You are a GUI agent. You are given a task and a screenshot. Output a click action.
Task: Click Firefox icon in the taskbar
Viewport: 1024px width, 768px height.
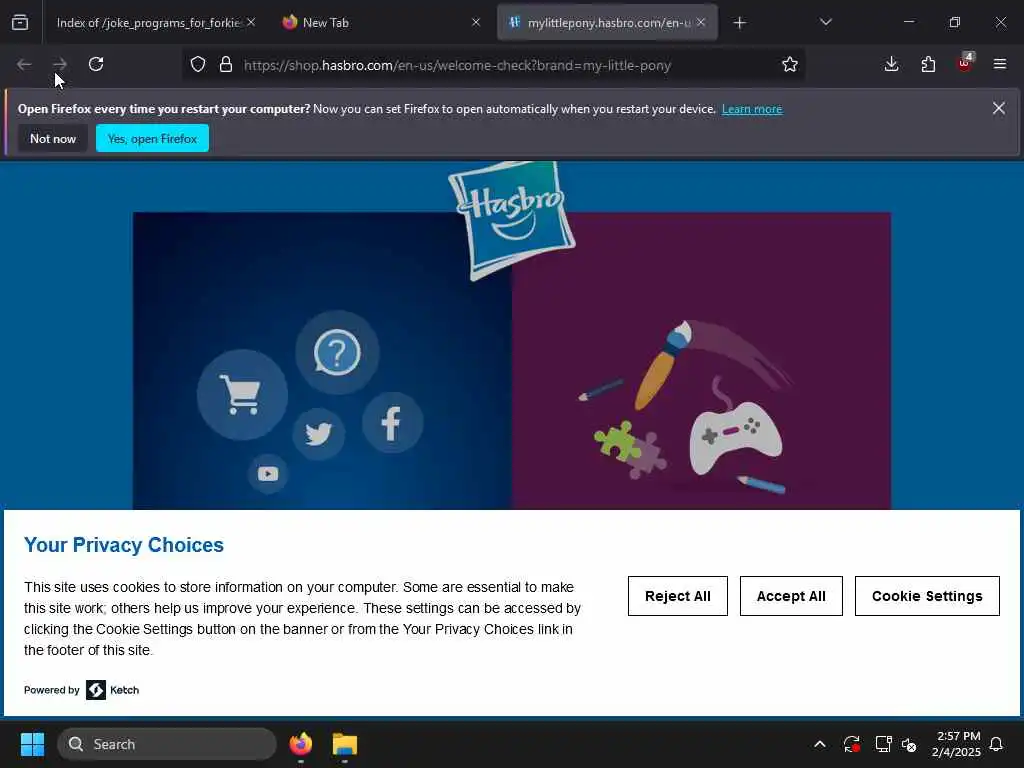[300, 744]
